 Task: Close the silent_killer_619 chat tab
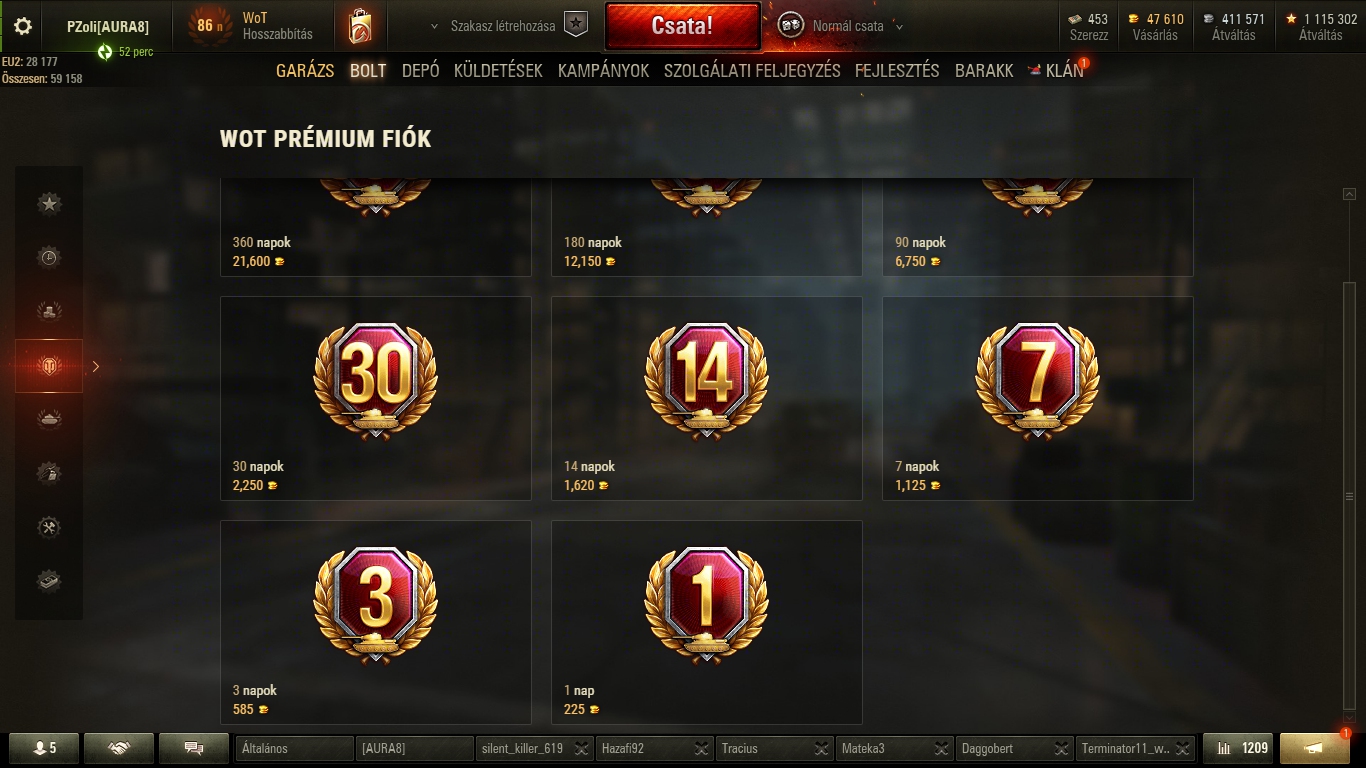click(x=581, y=748)
